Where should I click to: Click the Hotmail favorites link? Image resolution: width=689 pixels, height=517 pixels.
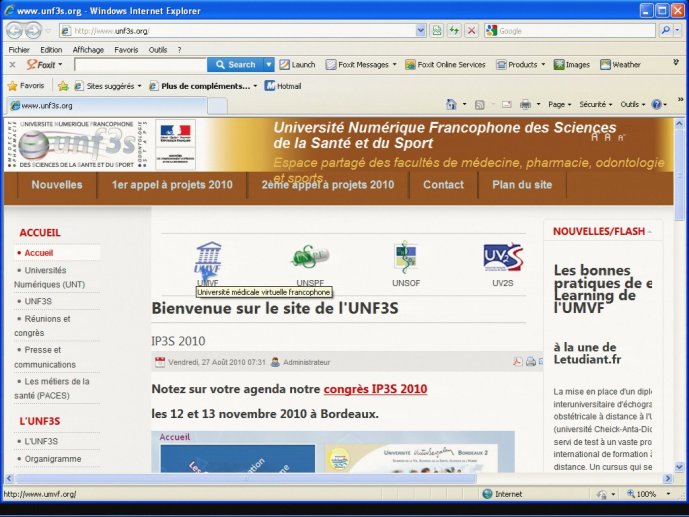click(283, 86)
